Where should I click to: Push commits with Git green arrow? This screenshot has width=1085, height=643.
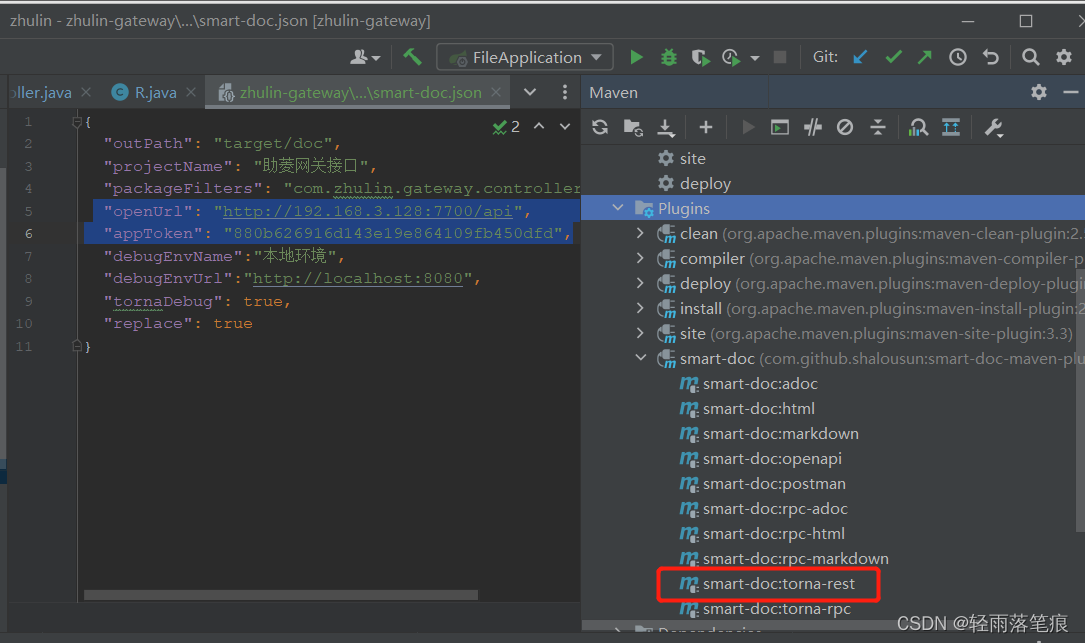click(x=924, y=57)
